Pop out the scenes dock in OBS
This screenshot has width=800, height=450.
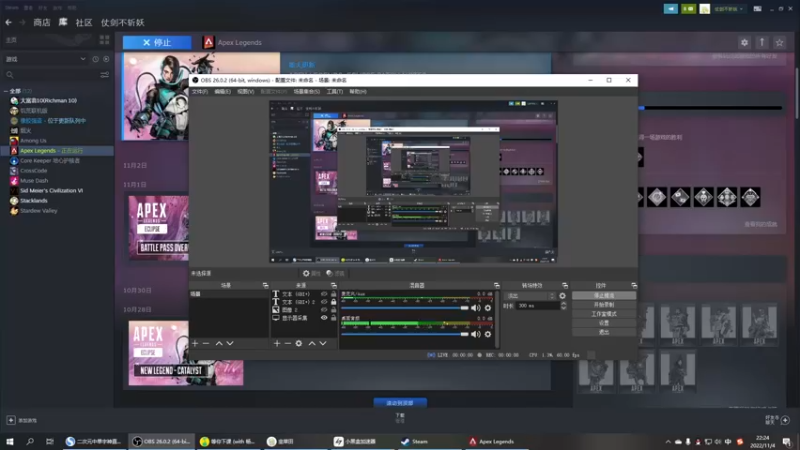[265, 285]
